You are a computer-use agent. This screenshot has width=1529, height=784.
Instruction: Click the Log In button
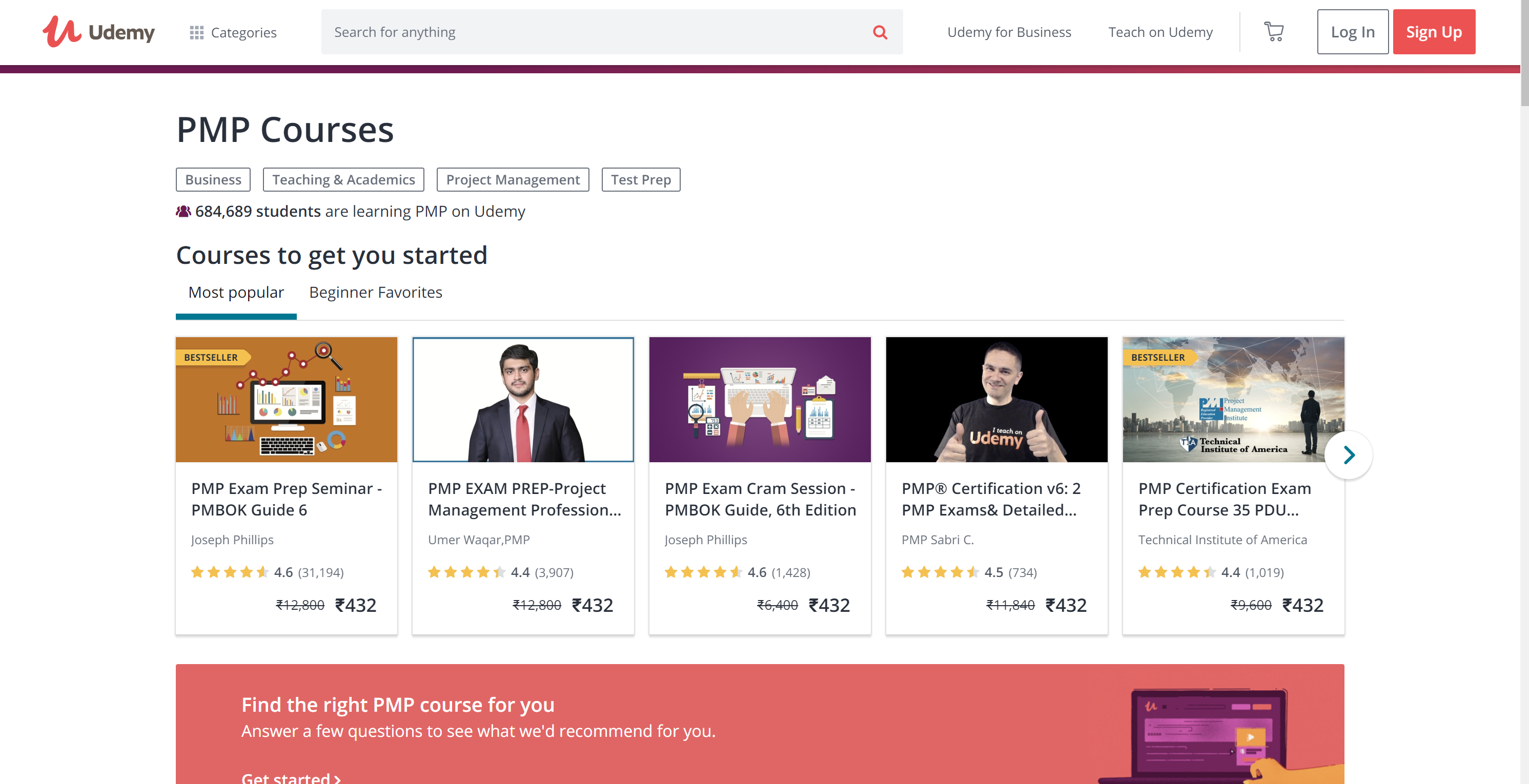click(1352, 32)
